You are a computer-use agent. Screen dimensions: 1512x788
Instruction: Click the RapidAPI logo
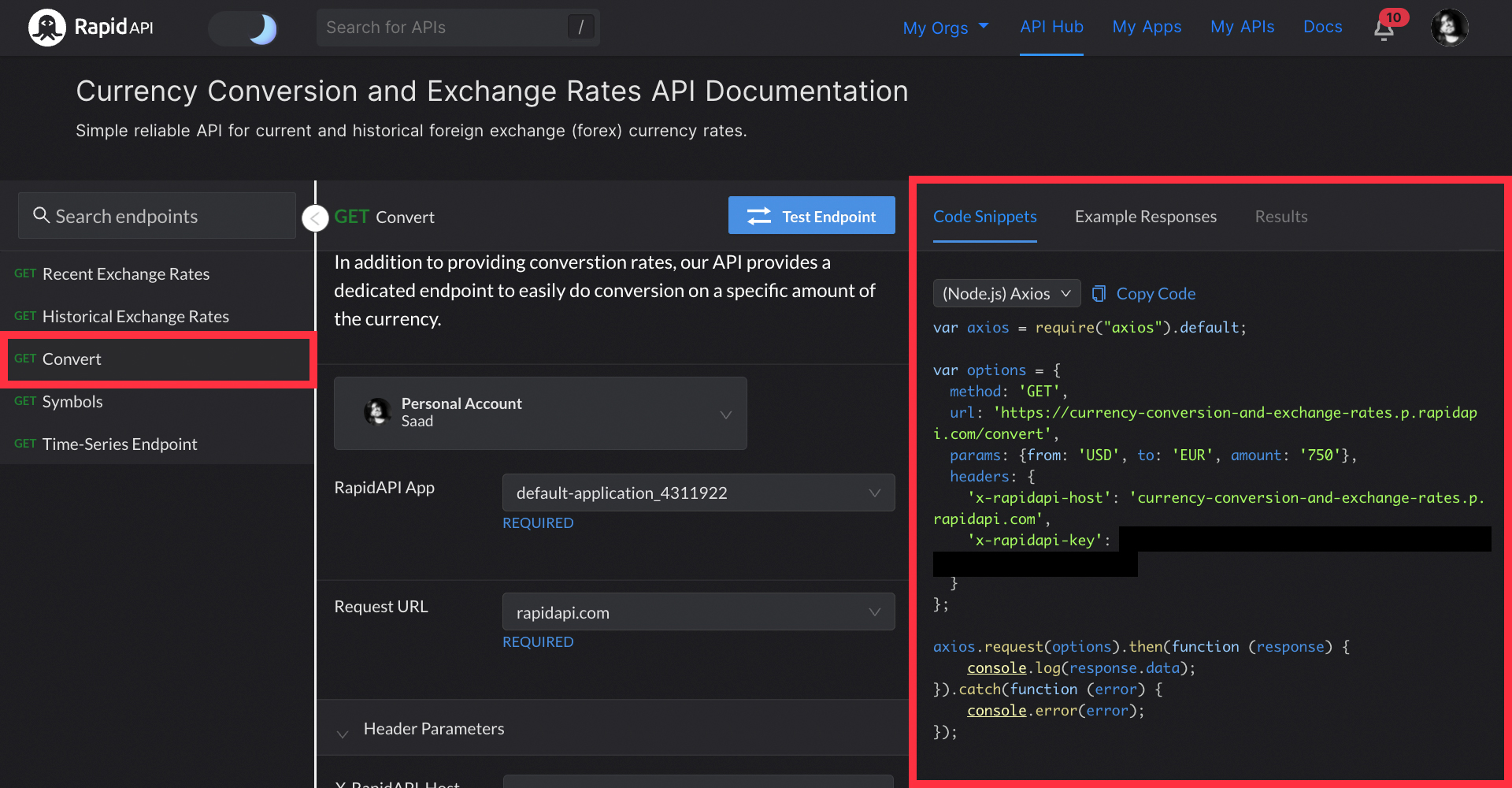click(x=91, y=28)
